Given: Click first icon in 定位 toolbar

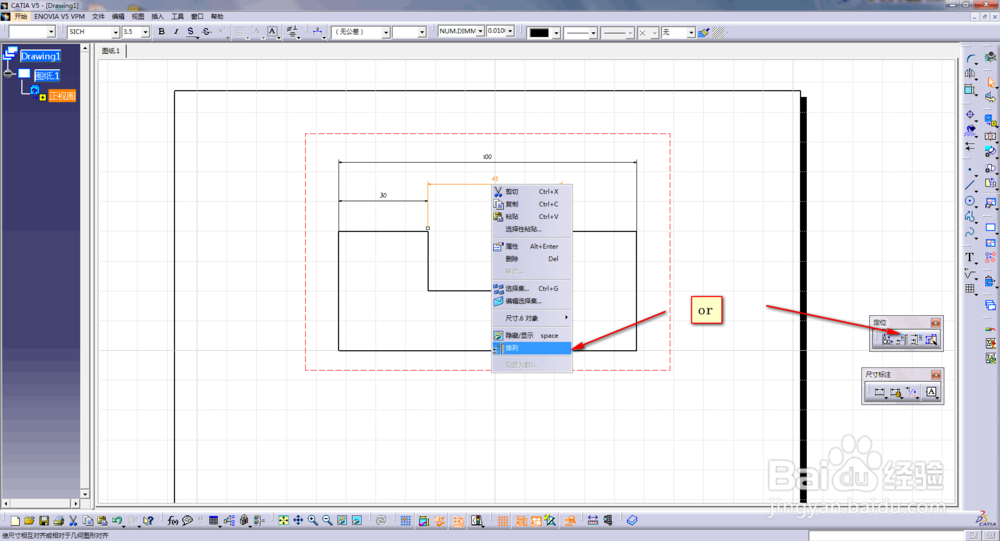Looking at the screenshot, I should 886,340.
